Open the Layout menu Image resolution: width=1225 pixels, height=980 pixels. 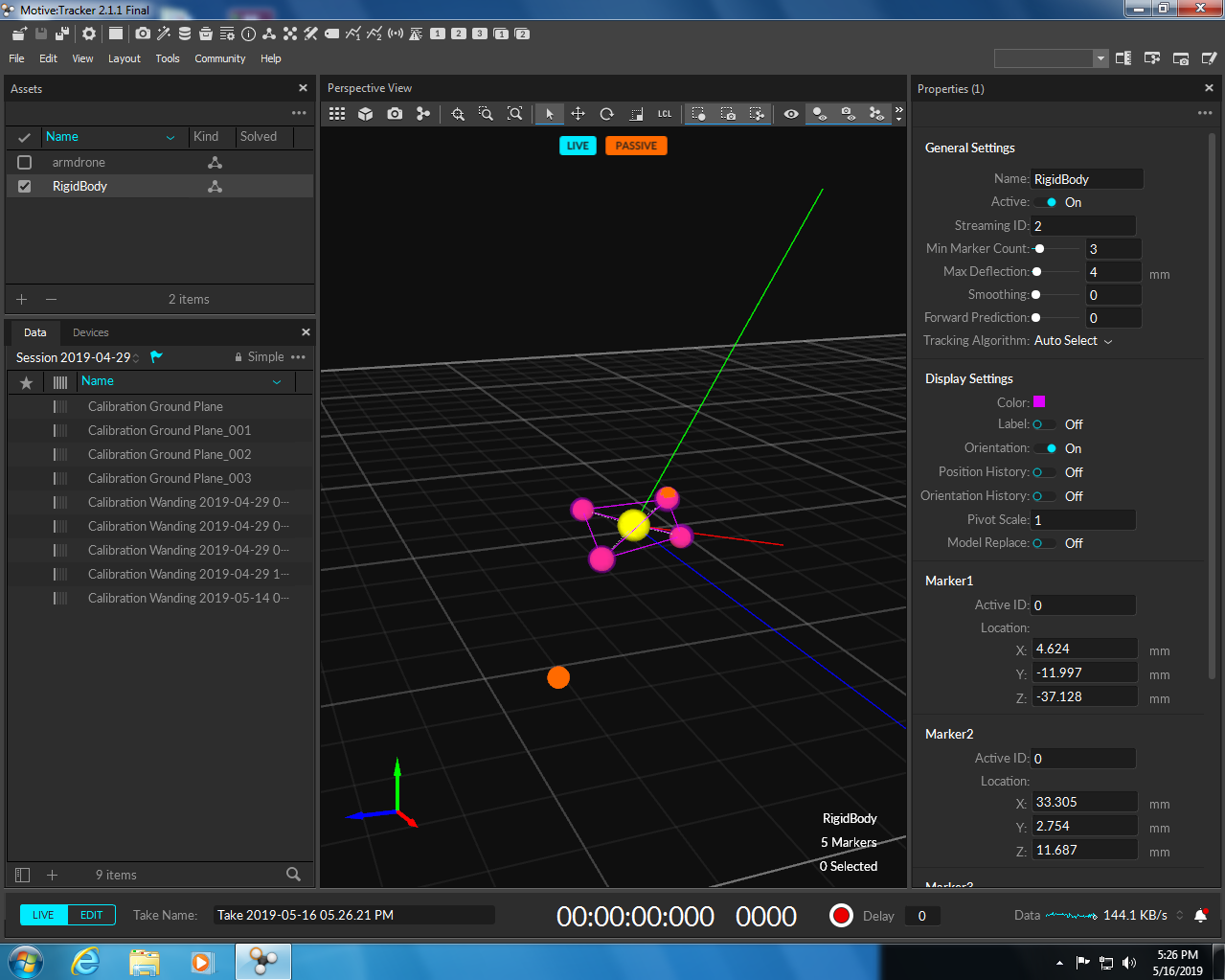click(x=125, y=58)
